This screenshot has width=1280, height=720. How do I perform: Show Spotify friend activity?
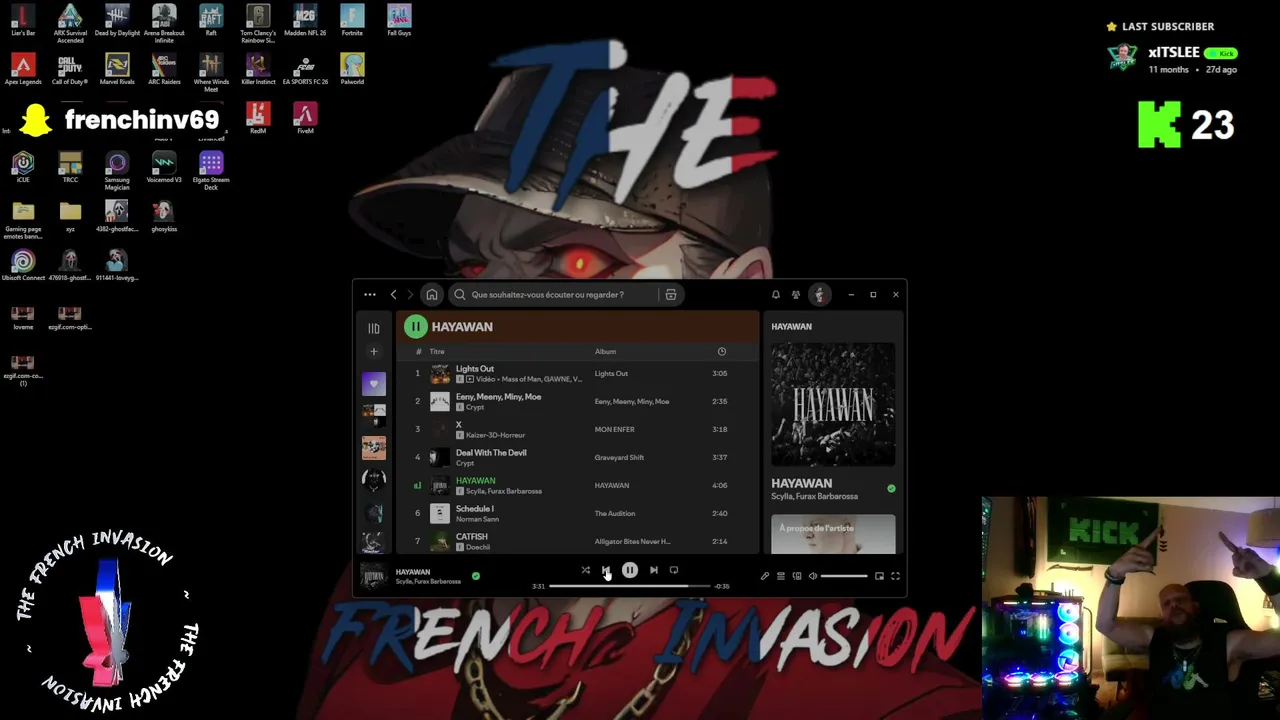point(796,295)
